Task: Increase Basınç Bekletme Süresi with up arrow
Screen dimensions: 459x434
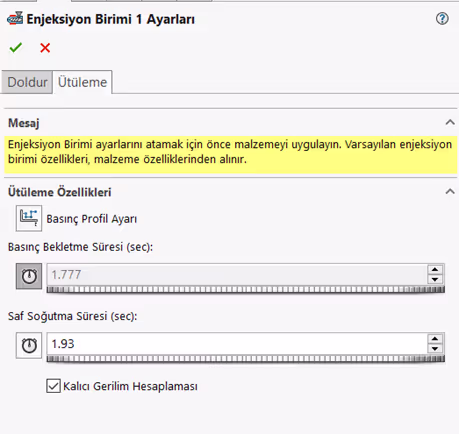Action: (x=435, y=270)
